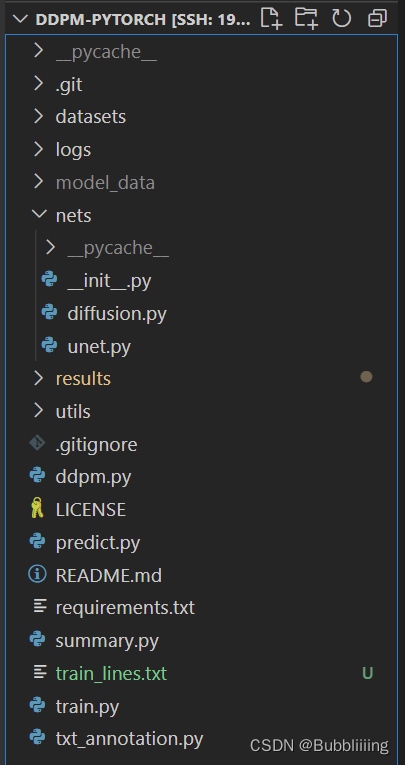Click the git icon beside .gitignore
The image size is (405, 765).
tap(38, 443)
